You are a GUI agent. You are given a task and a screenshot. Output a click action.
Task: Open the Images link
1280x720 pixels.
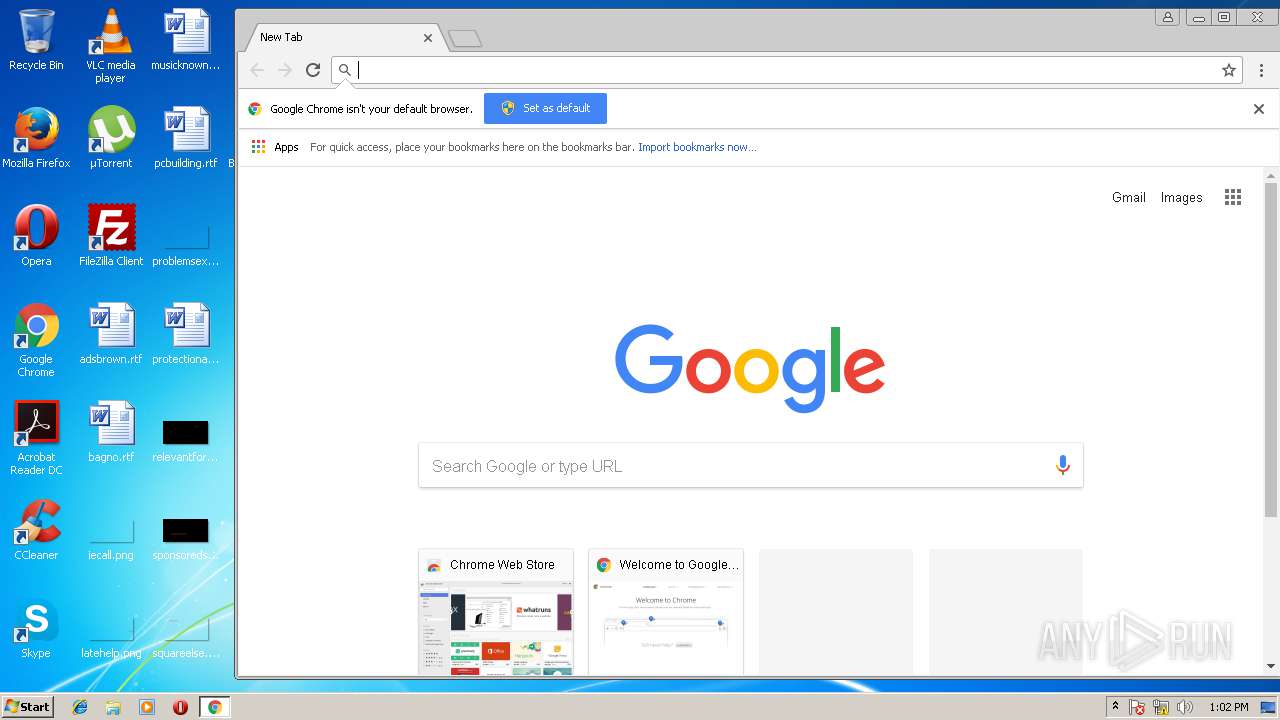click(x=1181, y=198)
